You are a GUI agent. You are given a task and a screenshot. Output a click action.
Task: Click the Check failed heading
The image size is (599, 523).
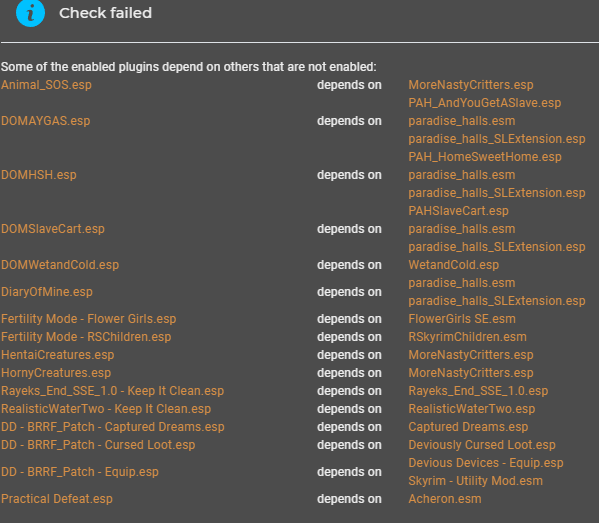pyautogui.click(x=105, y=13)
